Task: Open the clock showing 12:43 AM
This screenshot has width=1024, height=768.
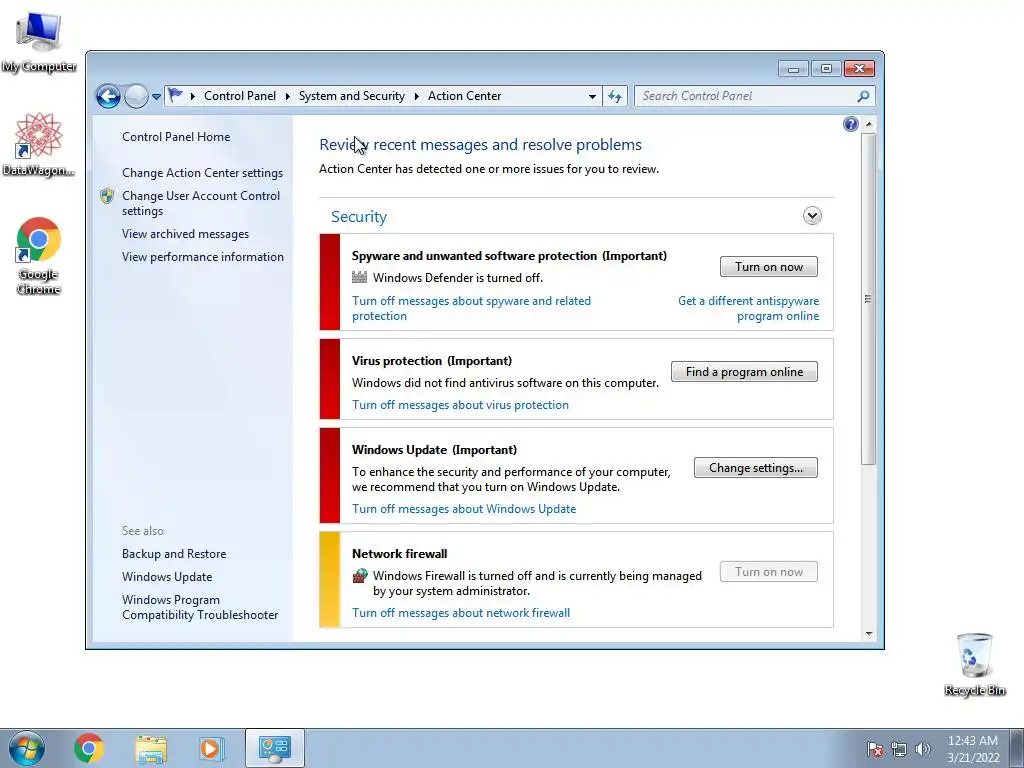Action: coord(973,748)
